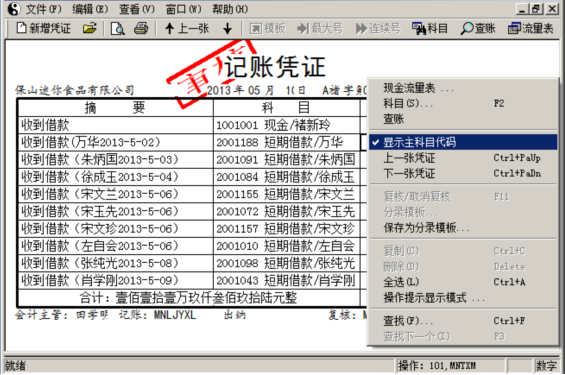Viewport: 565px width, 375px height.
Task: Click status bar entry 操作: 101,MNTXM
Action: pyautogui.click(x=437, y=366)
